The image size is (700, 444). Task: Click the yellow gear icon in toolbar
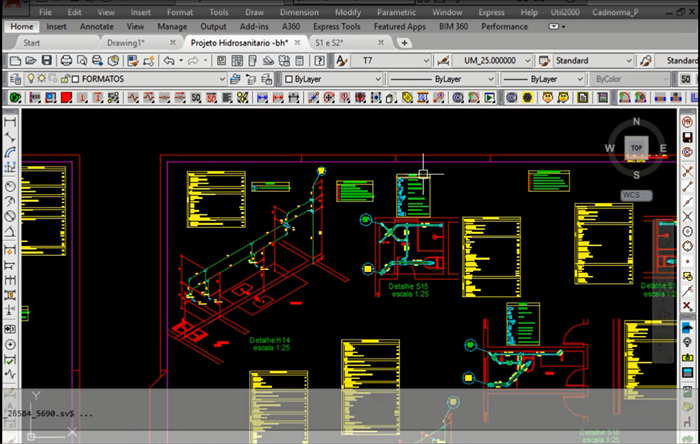pyautogui.click(x=527, y=97)
